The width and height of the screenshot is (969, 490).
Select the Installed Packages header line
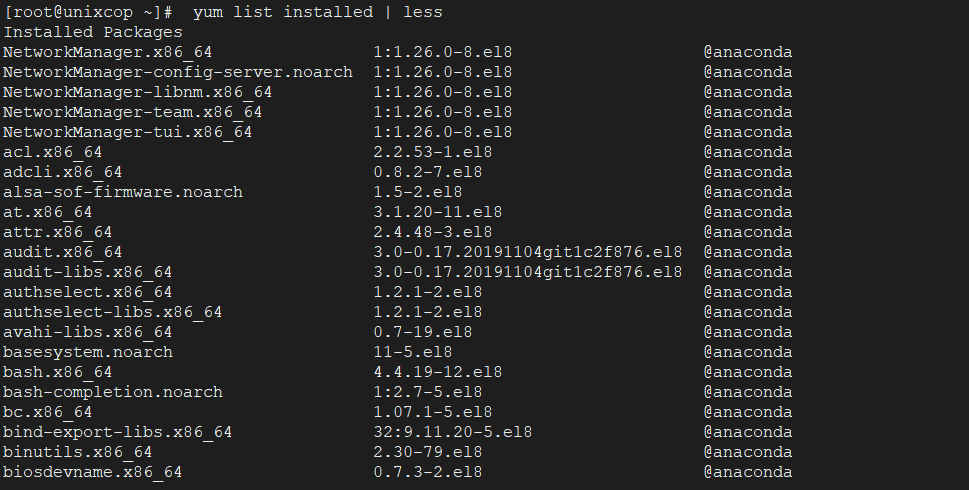point(93,32)
